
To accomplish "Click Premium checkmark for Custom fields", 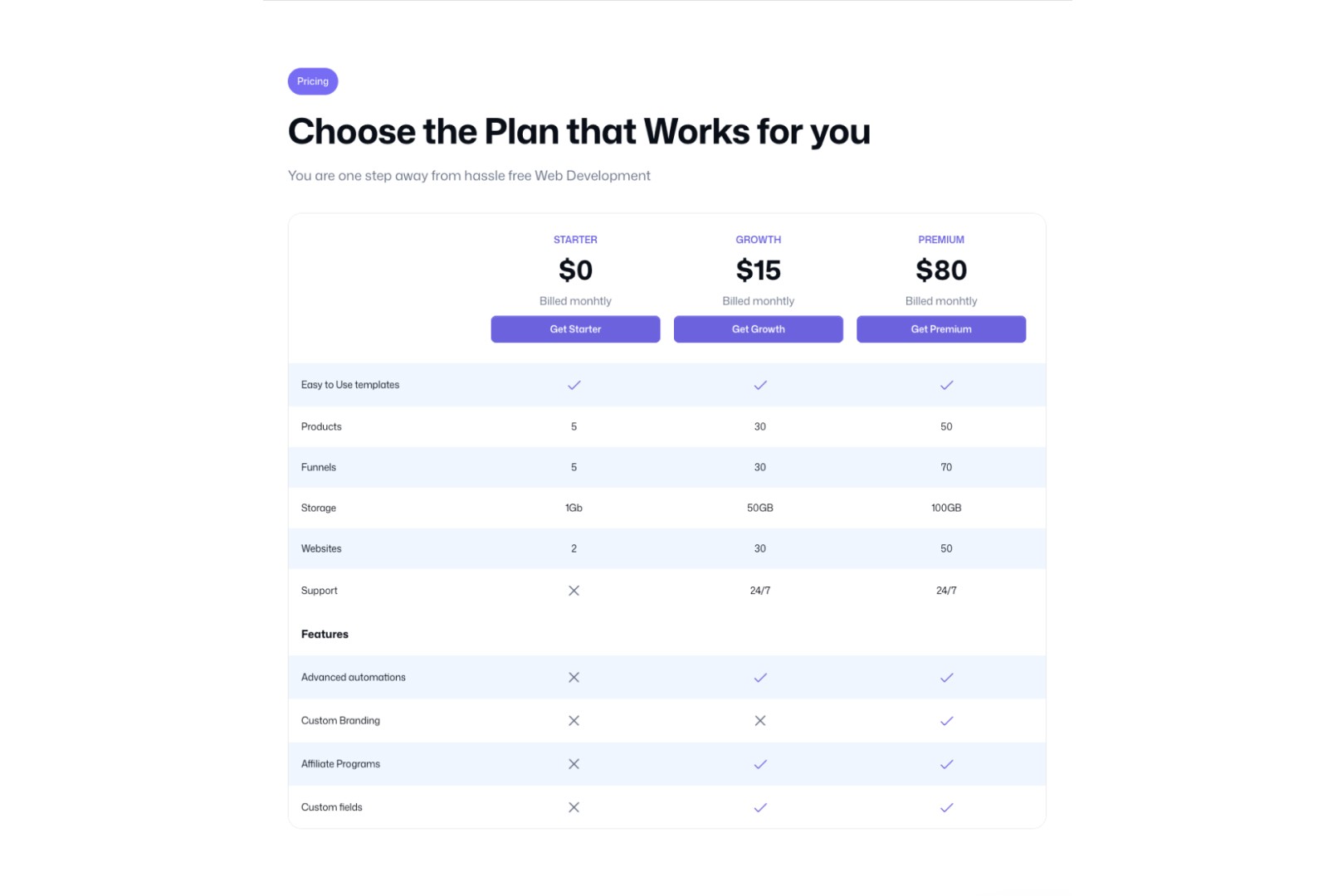I will point(946,807).
